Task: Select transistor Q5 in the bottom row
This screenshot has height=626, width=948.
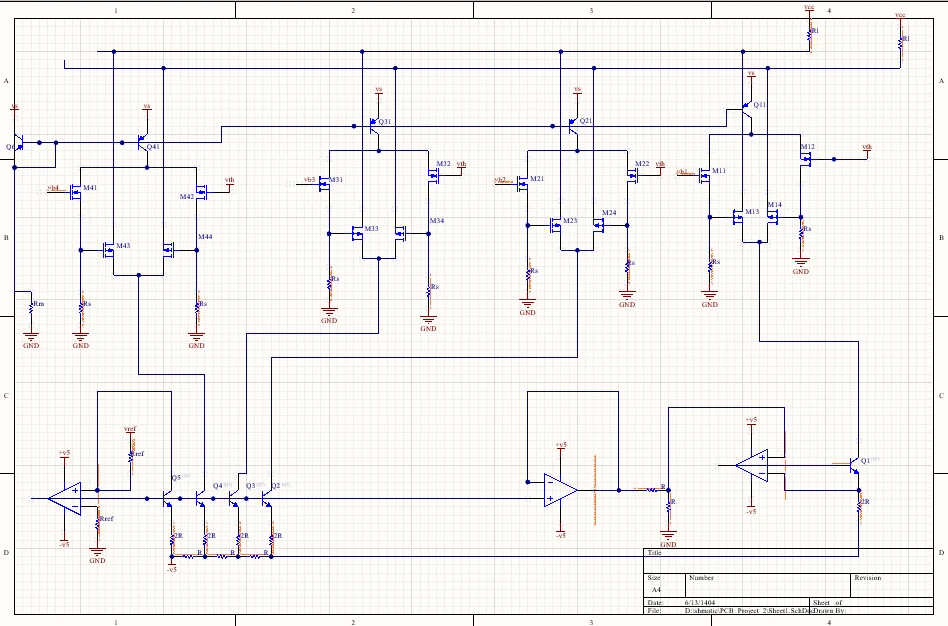Action: pyautogui.click(x=168, y=494)
